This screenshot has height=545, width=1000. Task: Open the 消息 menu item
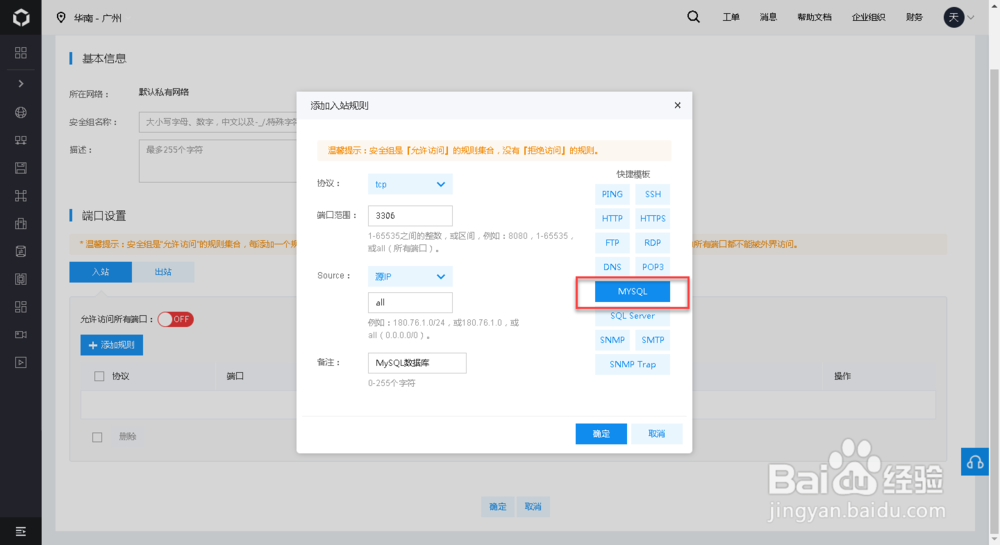point(768,17)
